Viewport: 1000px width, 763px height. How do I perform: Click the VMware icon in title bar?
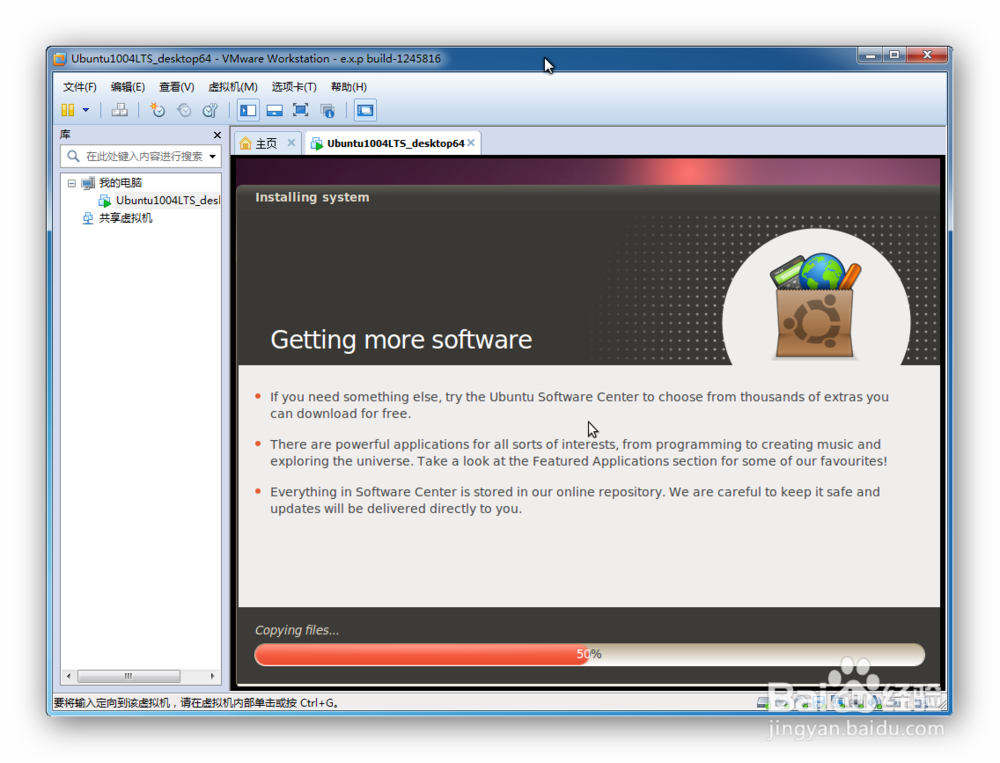[60, 59]
